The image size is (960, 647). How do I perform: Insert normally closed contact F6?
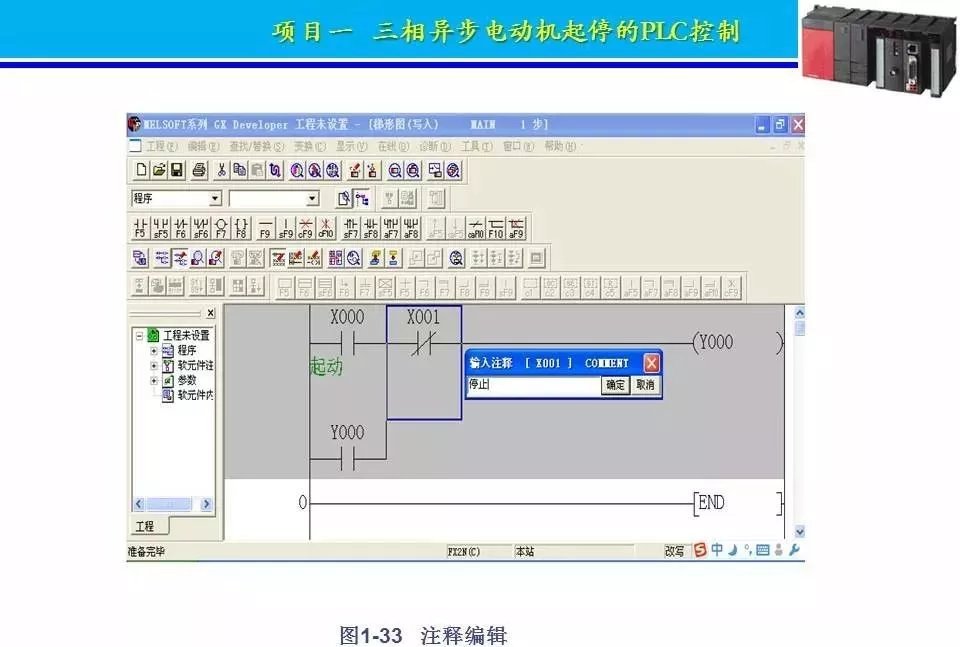(181, 228)
